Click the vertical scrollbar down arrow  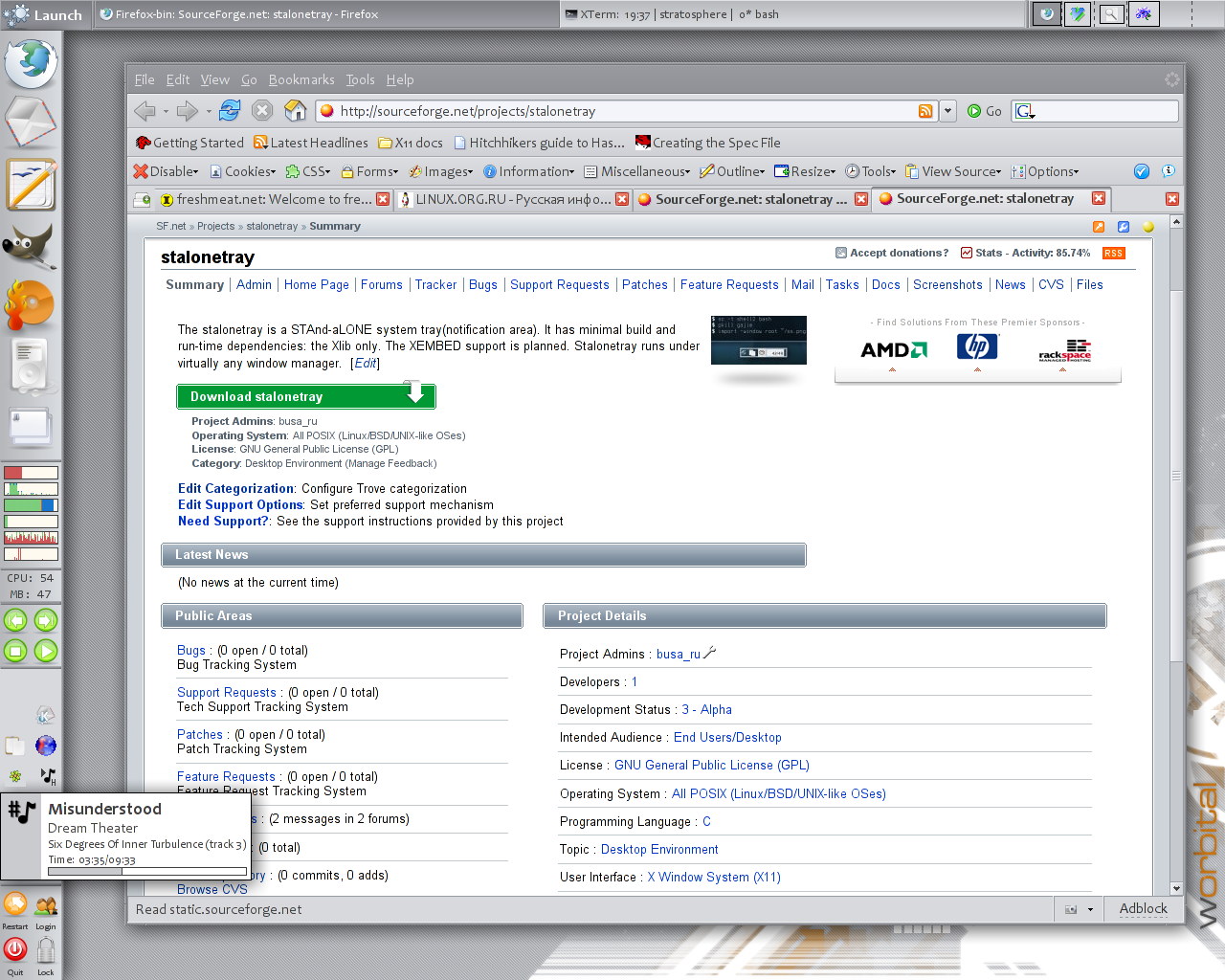pos(1176,888)
